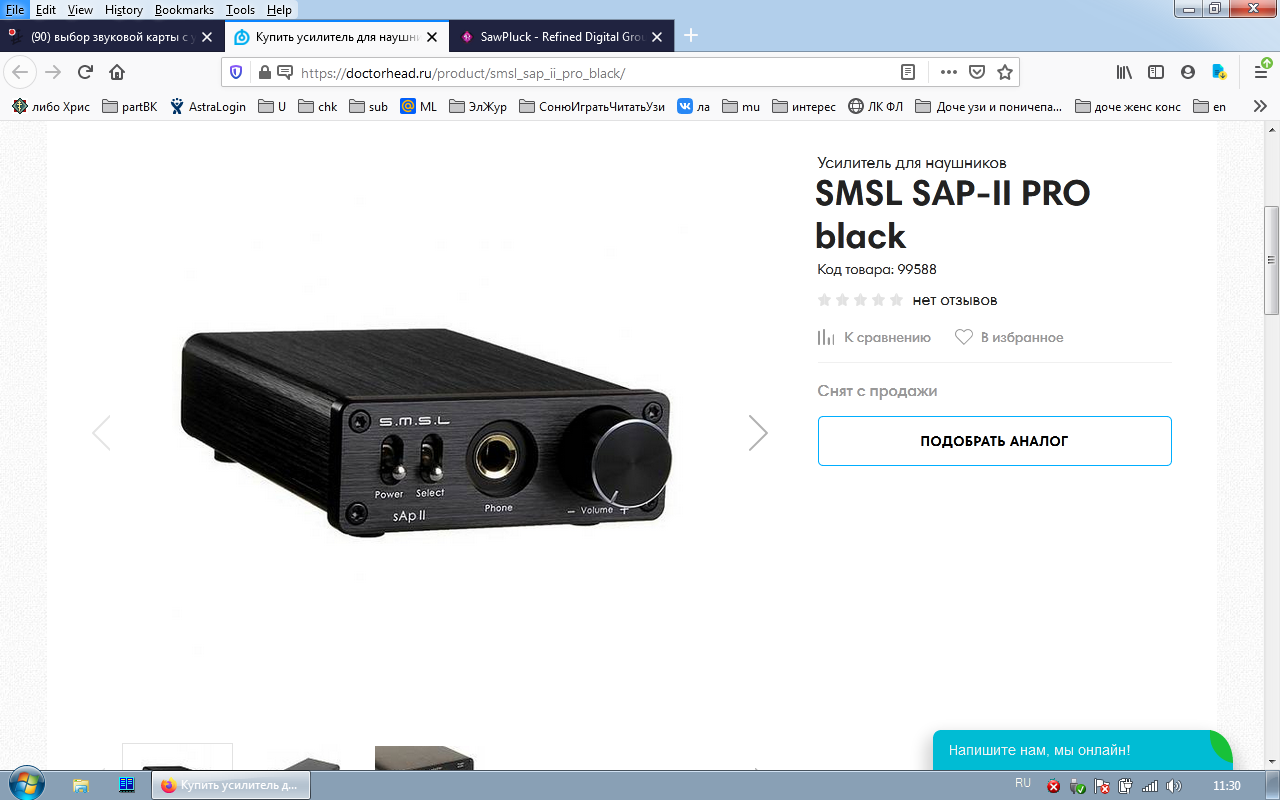Show more bookmarks with the double chevron
The image size is (1280, 800).
click(x=1260, y=106)
